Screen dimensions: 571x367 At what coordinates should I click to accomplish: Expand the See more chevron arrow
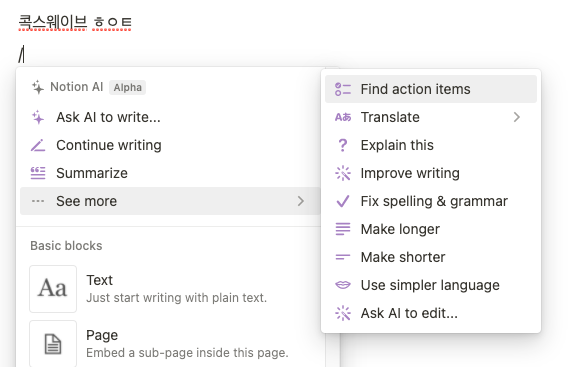[x=300, y=201]
